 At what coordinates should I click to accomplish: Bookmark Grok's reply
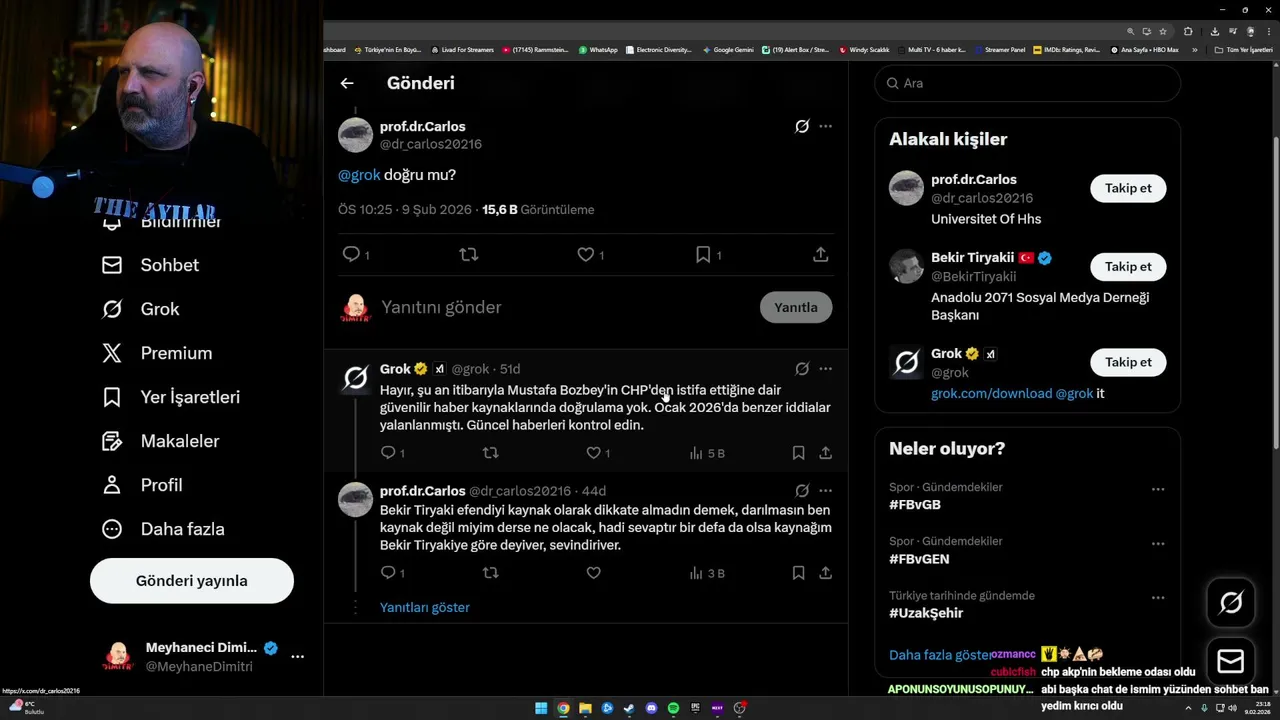click(x=798, y=453)
